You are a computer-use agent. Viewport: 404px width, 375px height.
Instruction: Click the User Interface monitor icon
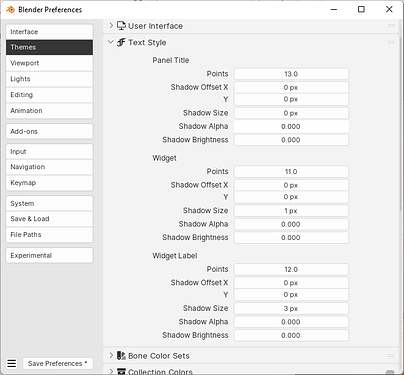coord(121,26)
